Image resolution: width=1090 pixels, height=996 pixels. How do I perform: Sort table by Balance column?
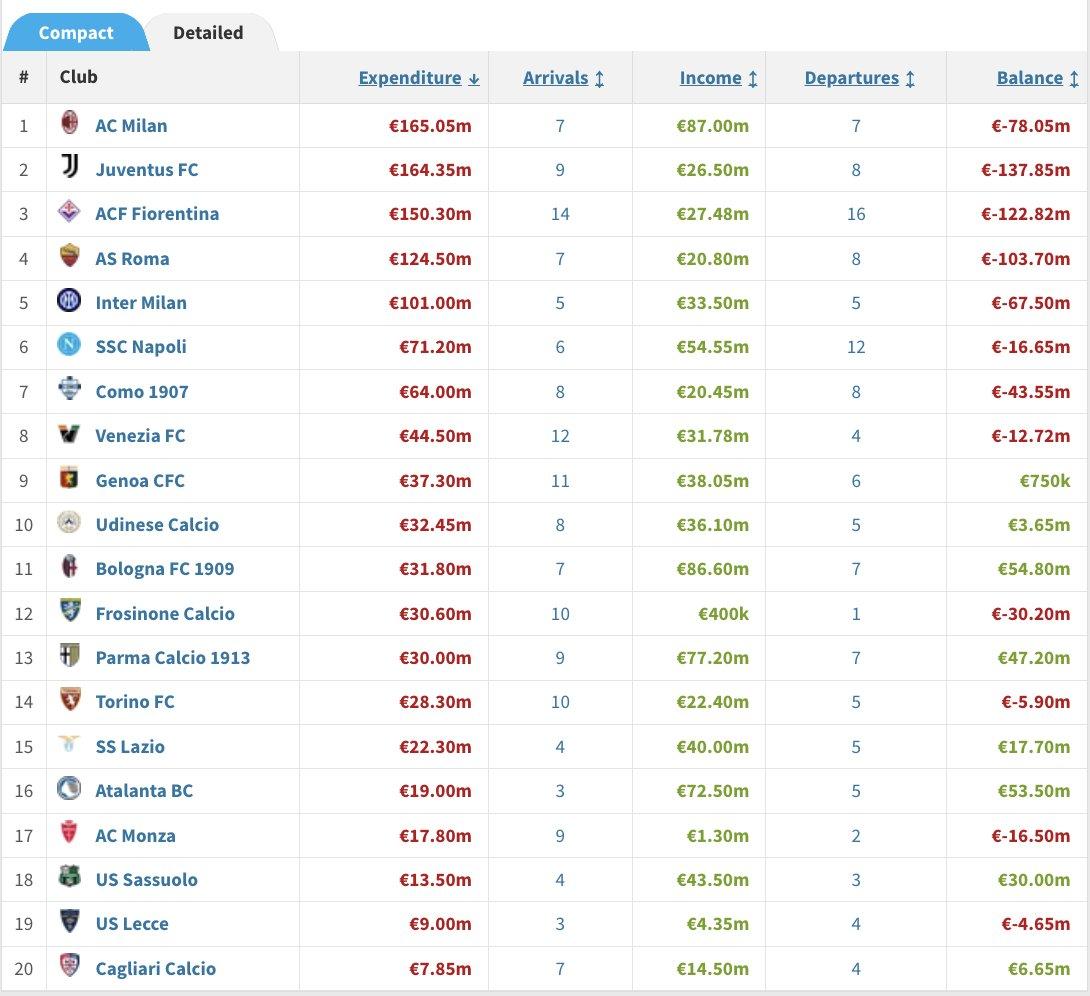pos(1037,78)
